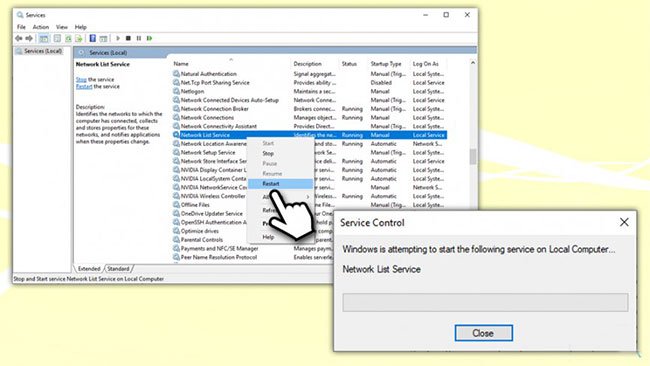Click the Restart Service toolbar icon
Image resolution: width=650 pixels, height=366 pixels.
150,38
